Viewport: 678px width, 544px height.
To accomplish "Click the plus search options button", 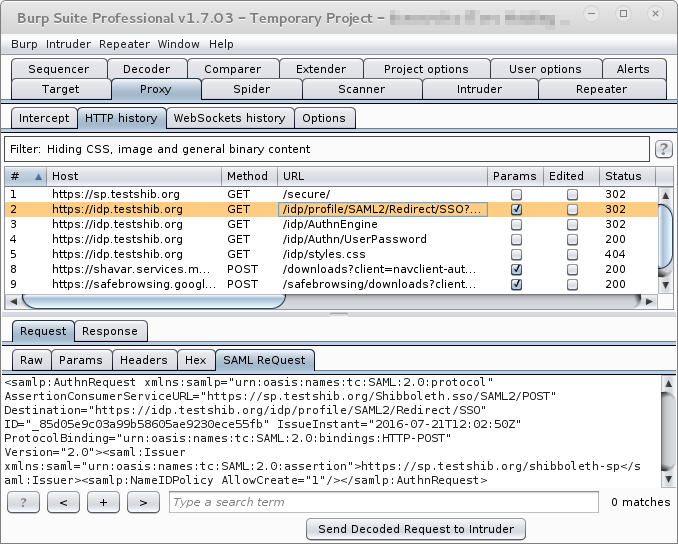I will tap(103, 502).
